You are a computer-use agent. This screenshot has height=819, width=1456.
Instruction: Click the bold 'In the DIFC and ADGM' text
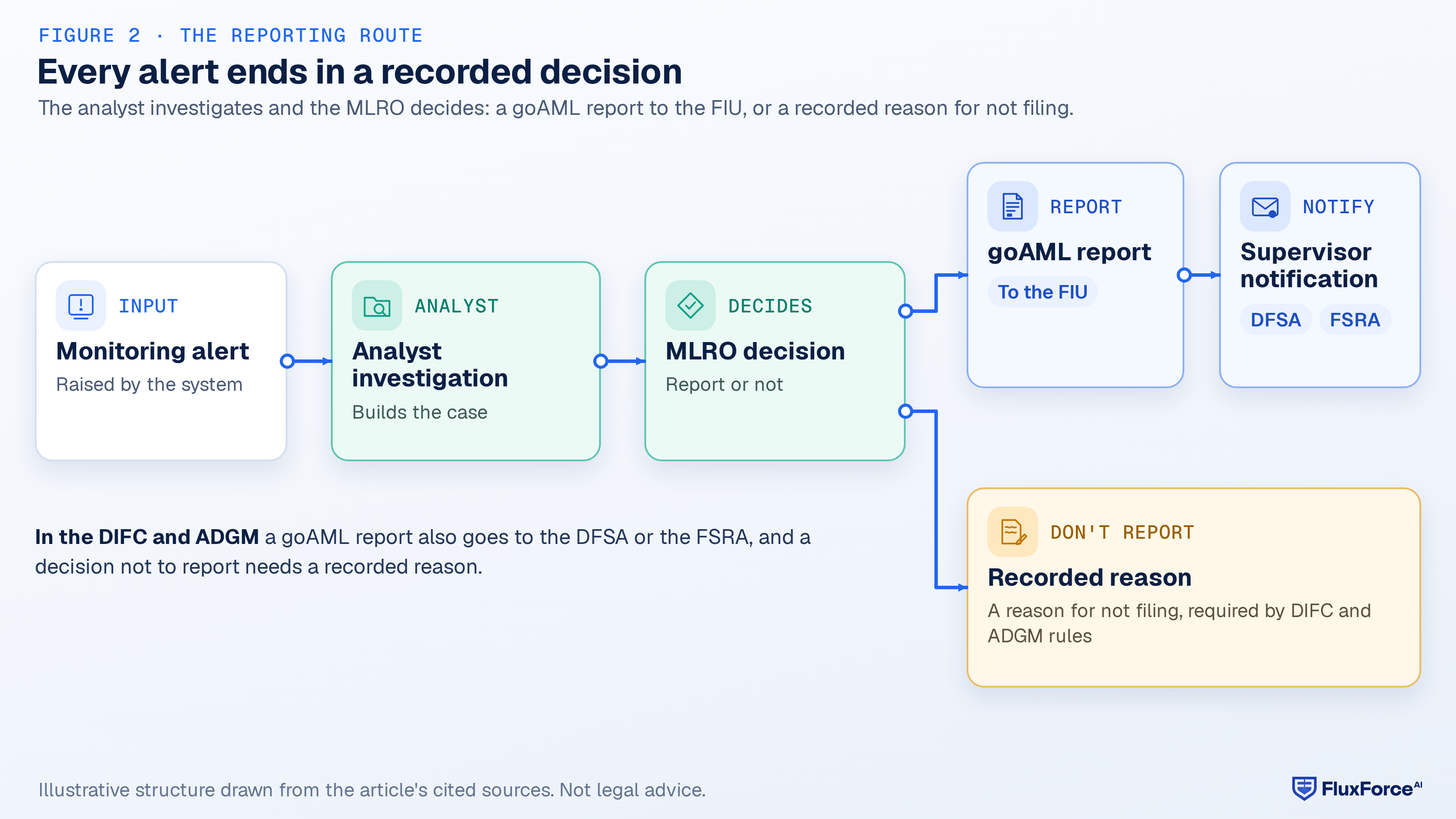(147, 537)
